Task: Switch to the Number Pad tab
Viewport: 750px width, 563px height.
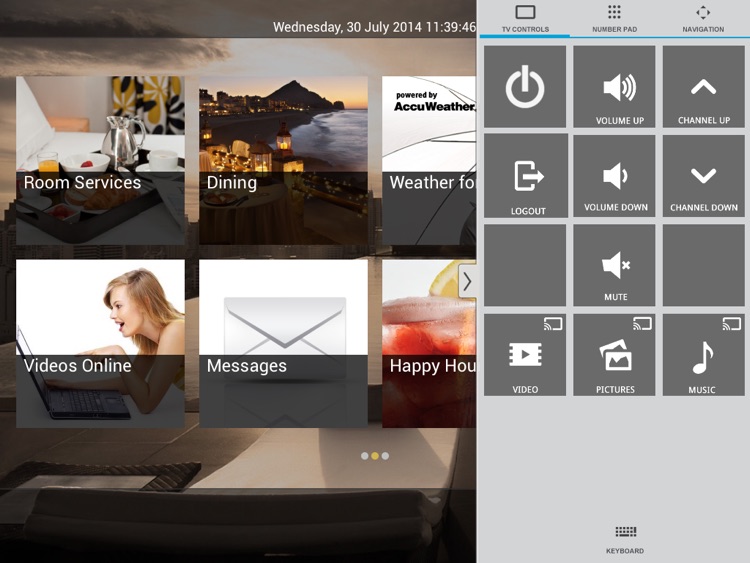Action: [x=614, y=19]
